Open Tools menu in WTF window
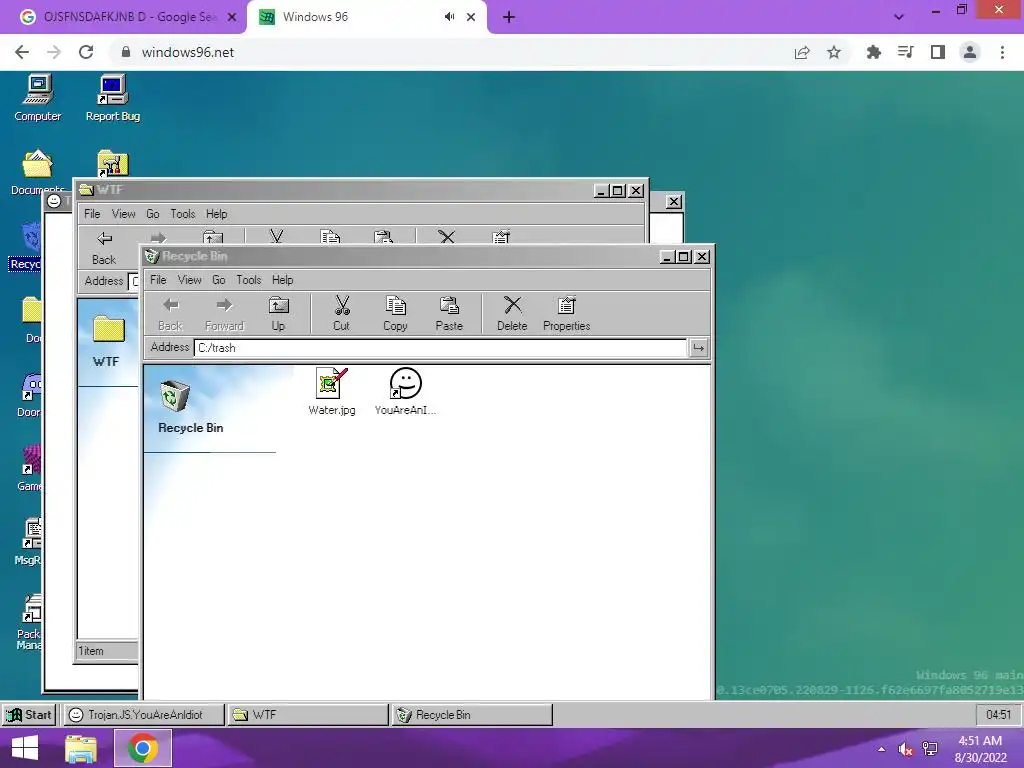Screen dimensions: 1024x768 [x=183, y=214]
